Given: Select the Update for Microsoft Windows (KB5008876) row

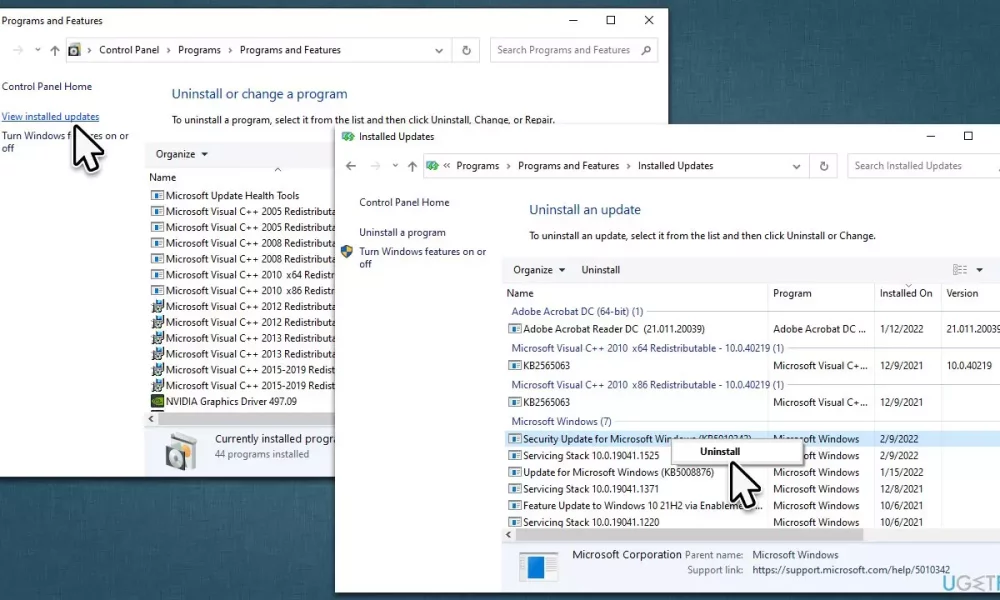Looking at the screenshot, I should click(753, 472).
